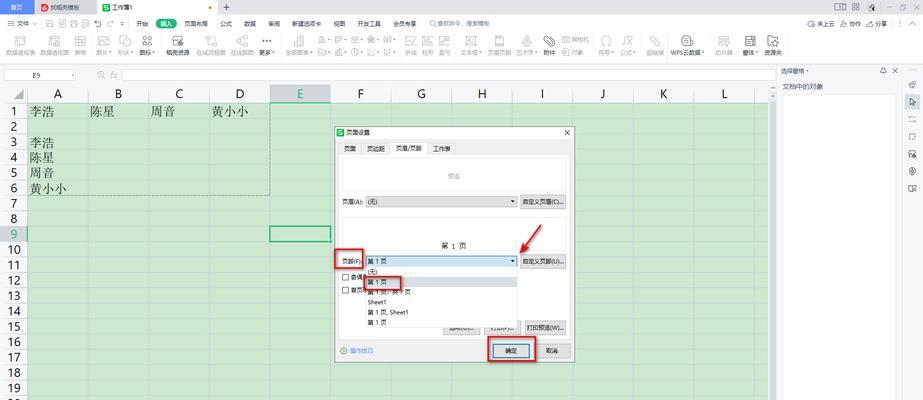923x400 pixels.
Task: Toggle the 奇偶页不同 checkbox in dialog
Action: pos(346,276)
